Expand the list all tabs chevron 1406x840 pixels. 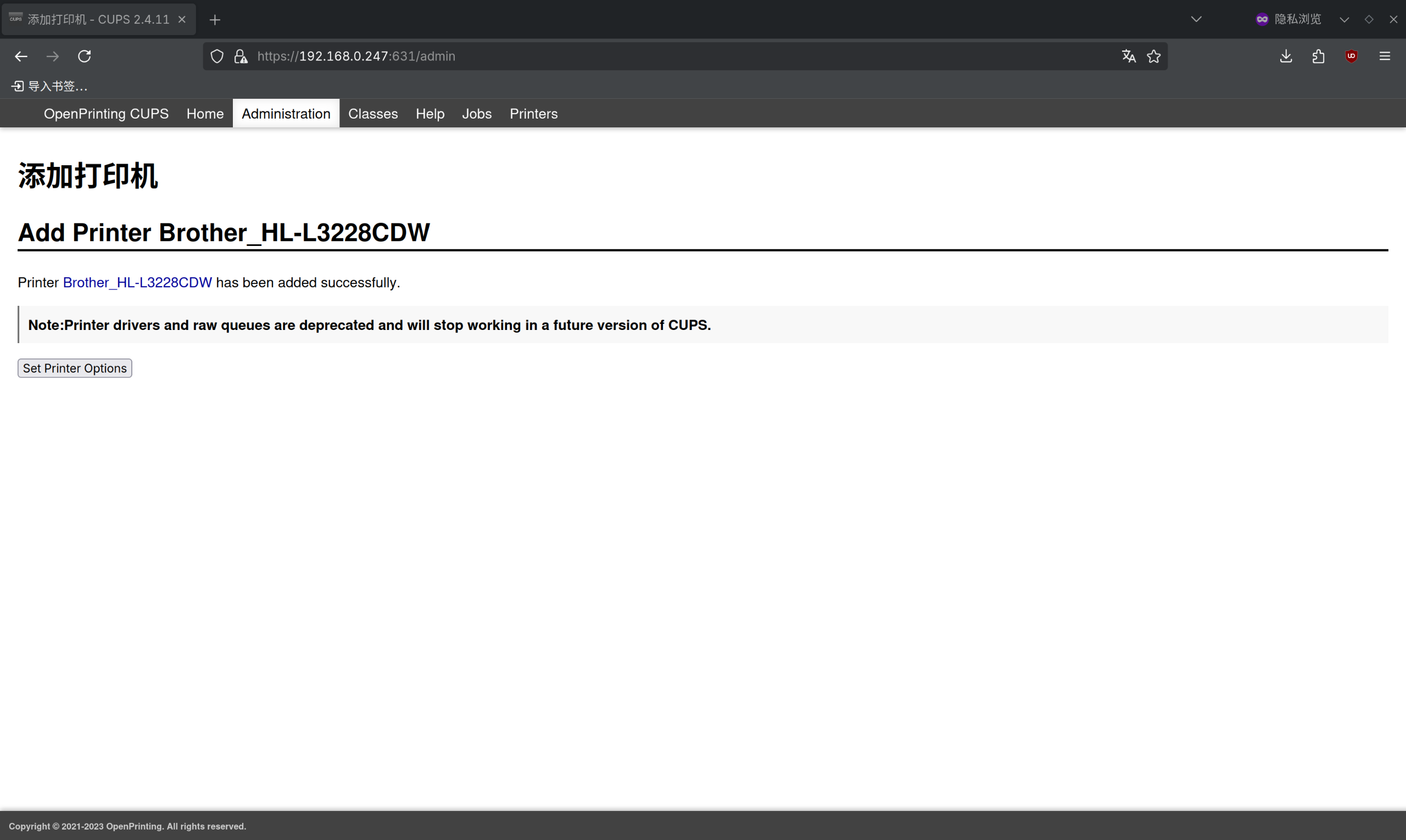point(1196,19)
